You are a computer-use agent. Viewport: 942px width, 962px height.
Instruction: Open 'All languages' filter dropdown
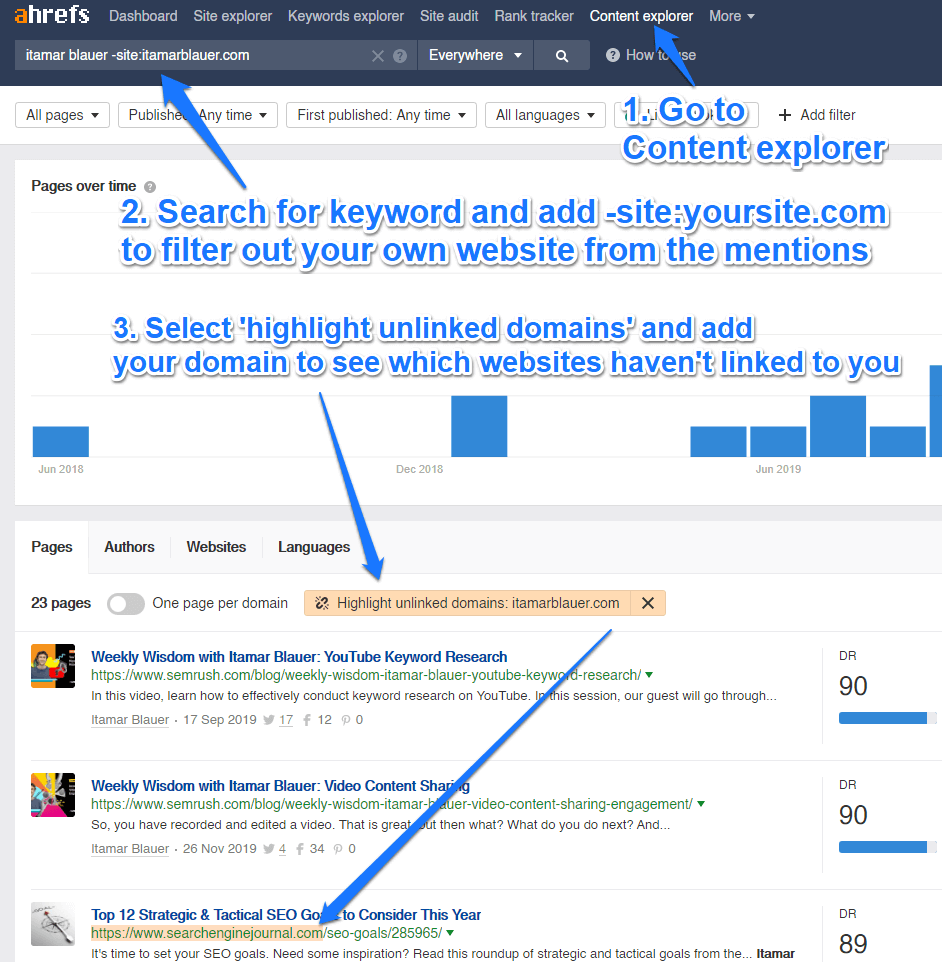[x=545, y=115]
